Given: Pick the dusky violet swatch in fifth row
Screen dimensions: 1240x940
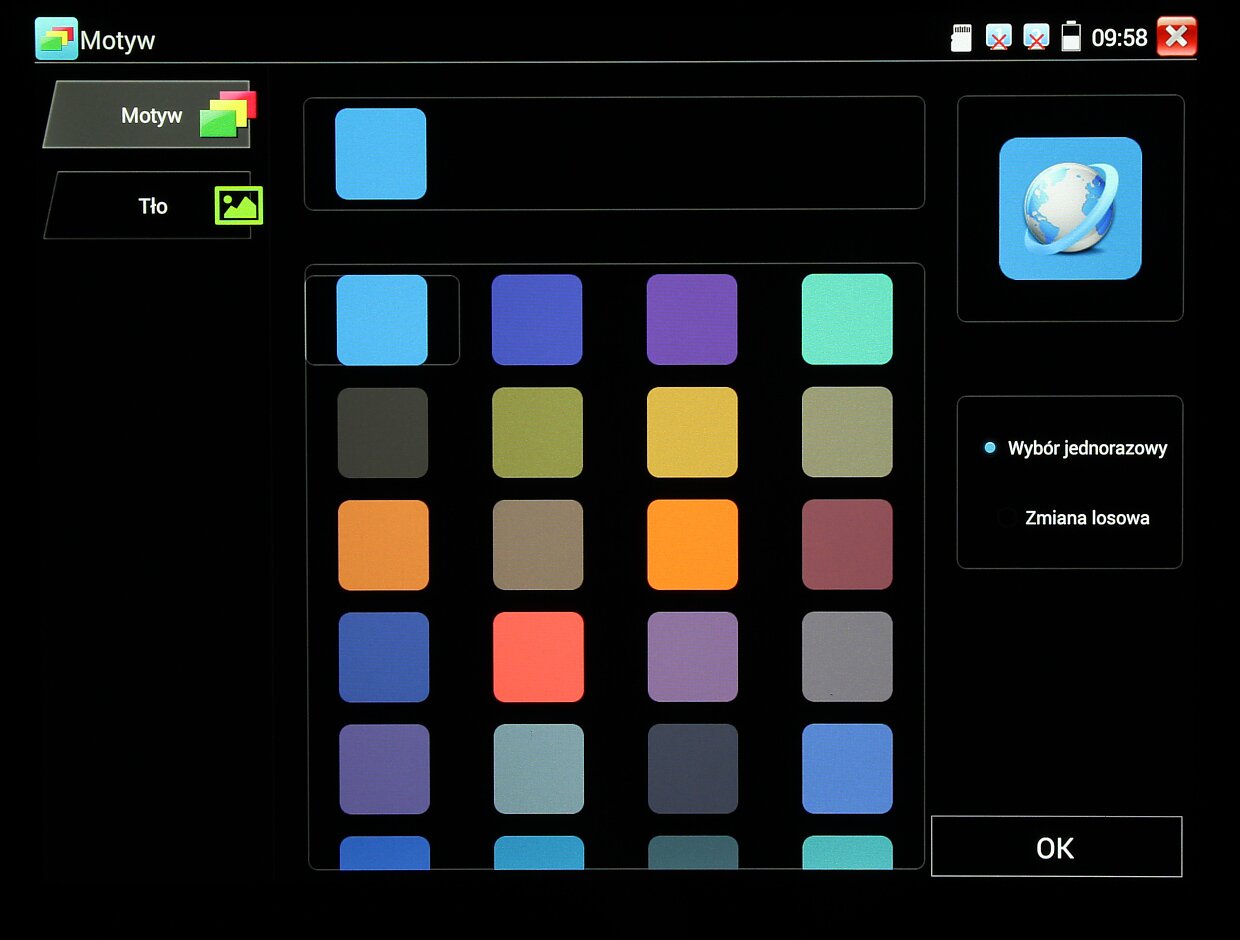Looking at the screenshot, I should pos(384,770).
